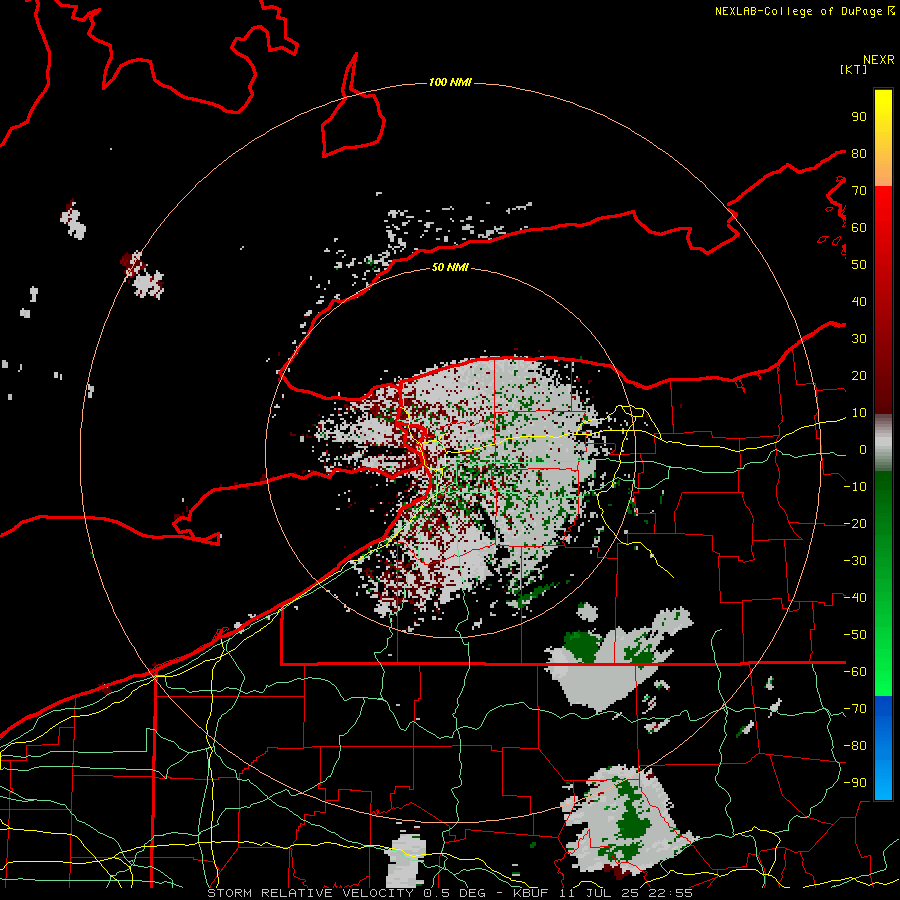Click the positive 60 knot scale label
Image resolution: width=900 pixels, height=900 pixels.
click(859, 227)
